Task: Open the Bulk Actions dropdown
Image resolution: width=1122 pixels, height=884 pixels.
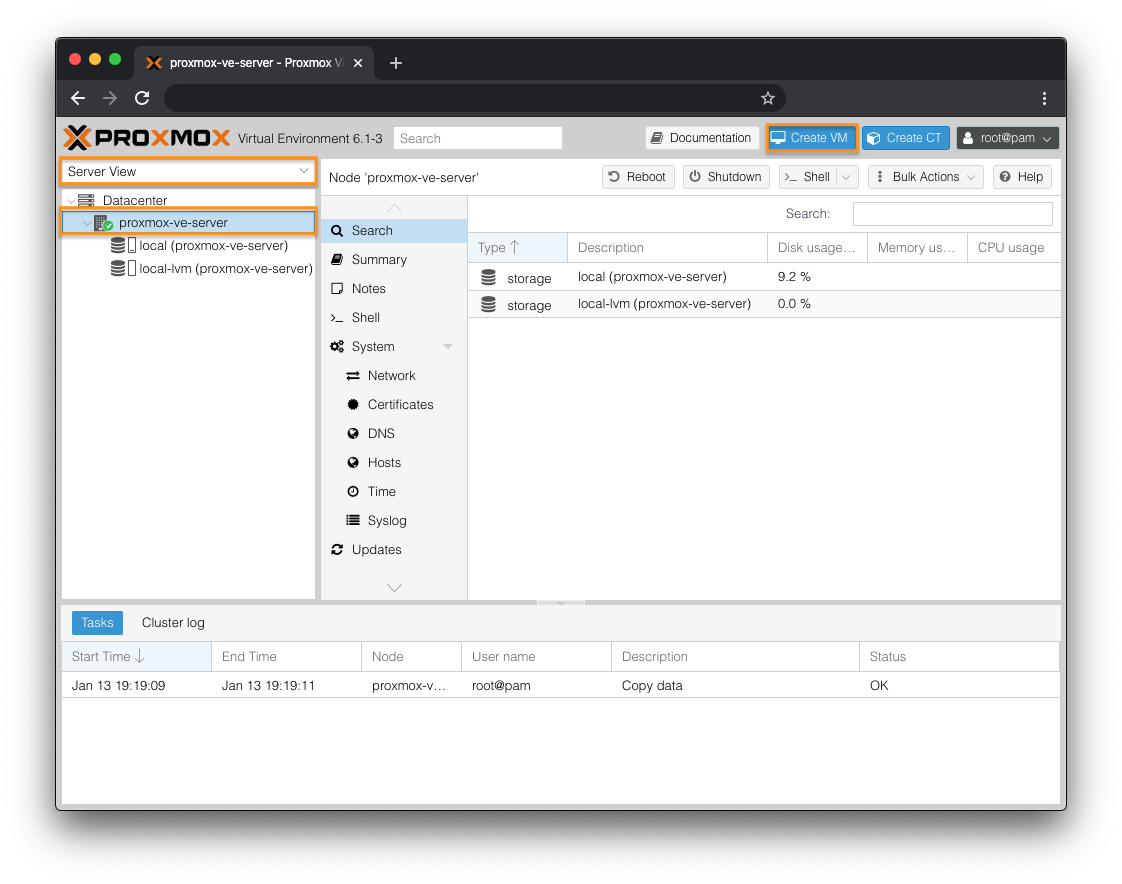Action: [925, 177]
